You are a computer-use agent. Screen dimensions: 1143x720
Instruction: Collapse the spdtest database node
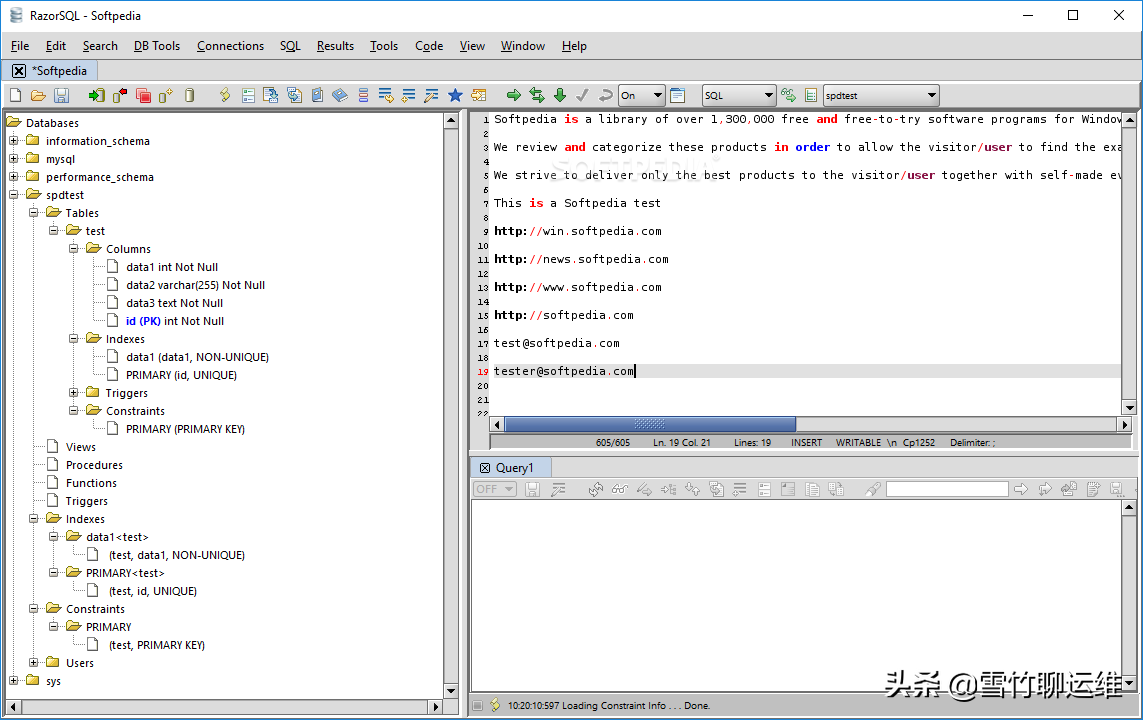[x=14, y=195]
